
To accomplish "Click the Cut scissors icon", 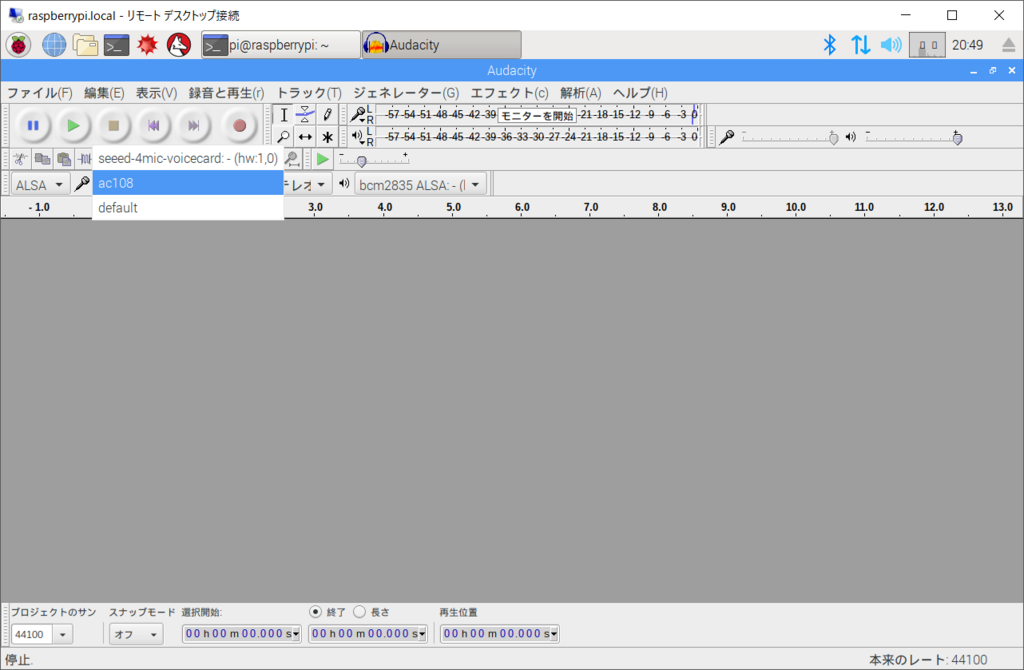I will click(x=20, y=159).
